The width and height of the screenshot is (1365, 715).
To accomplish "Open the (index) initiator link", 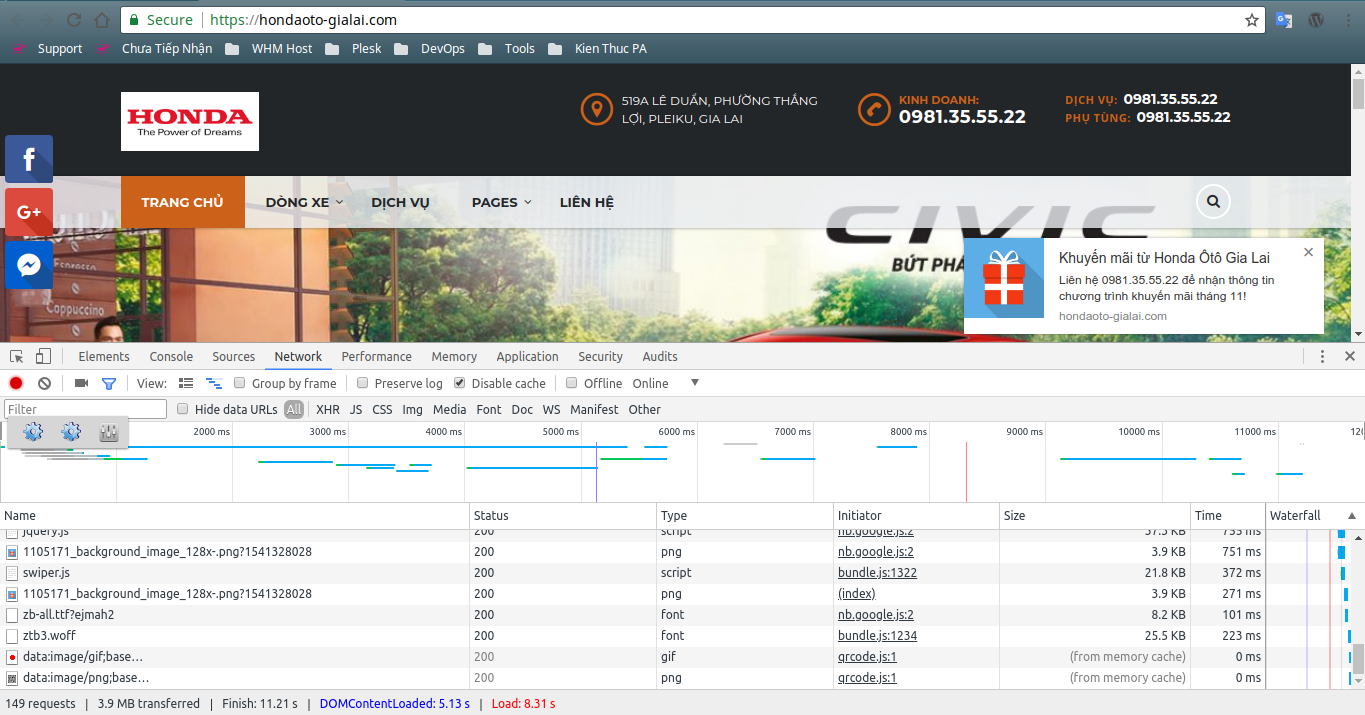I will (x=857, y=594).
